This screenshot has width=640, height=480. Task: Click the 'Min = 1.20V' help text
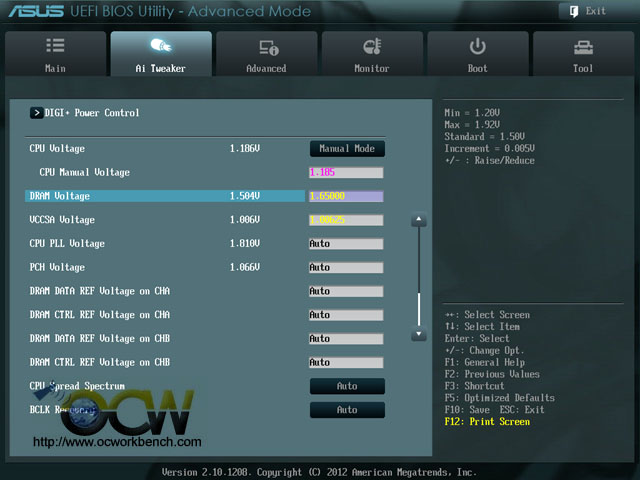472,113
